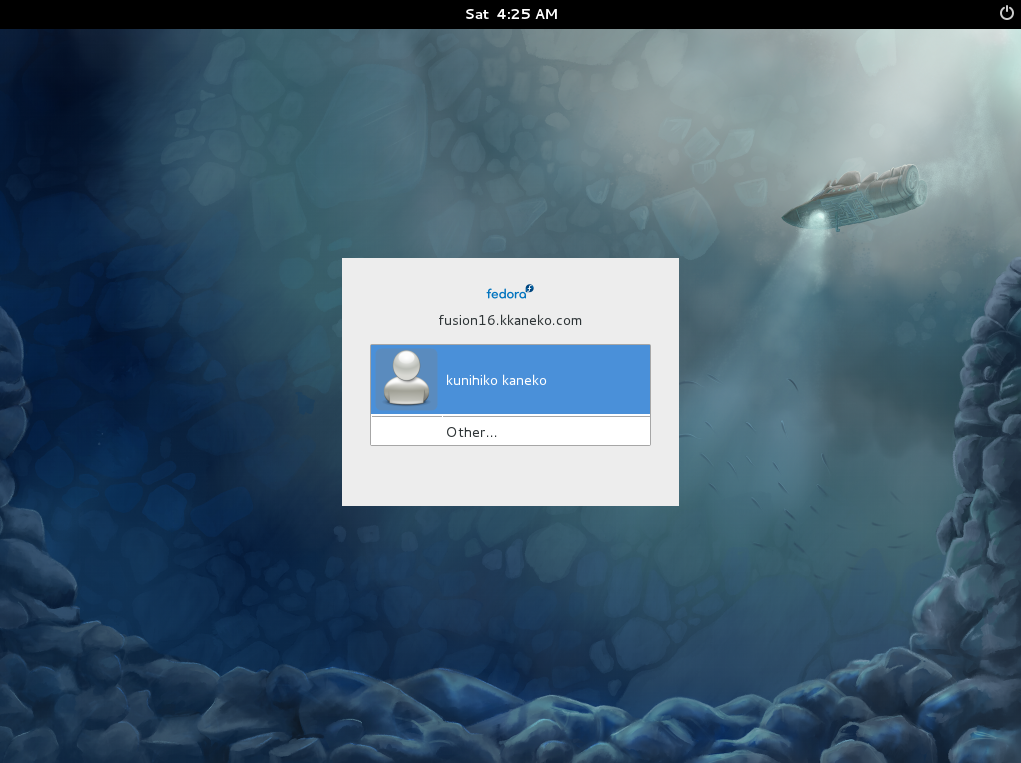Viewport: 1021px width, 763px height.
Task: Click the fusion16.kkaneko.com hostname text
Action: coord(510,320)
